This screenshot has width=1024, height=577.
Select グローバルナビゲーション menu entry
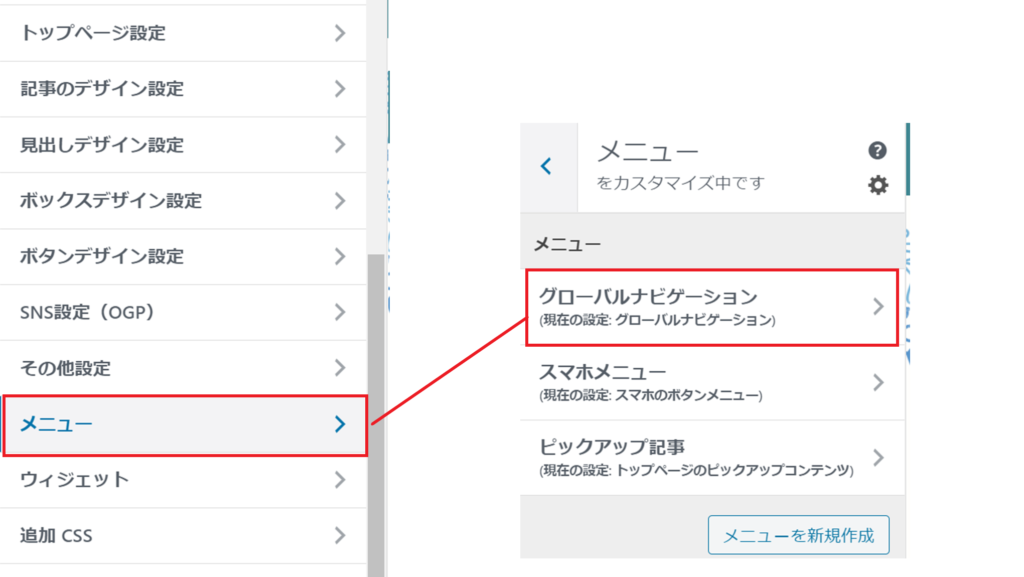712,307
